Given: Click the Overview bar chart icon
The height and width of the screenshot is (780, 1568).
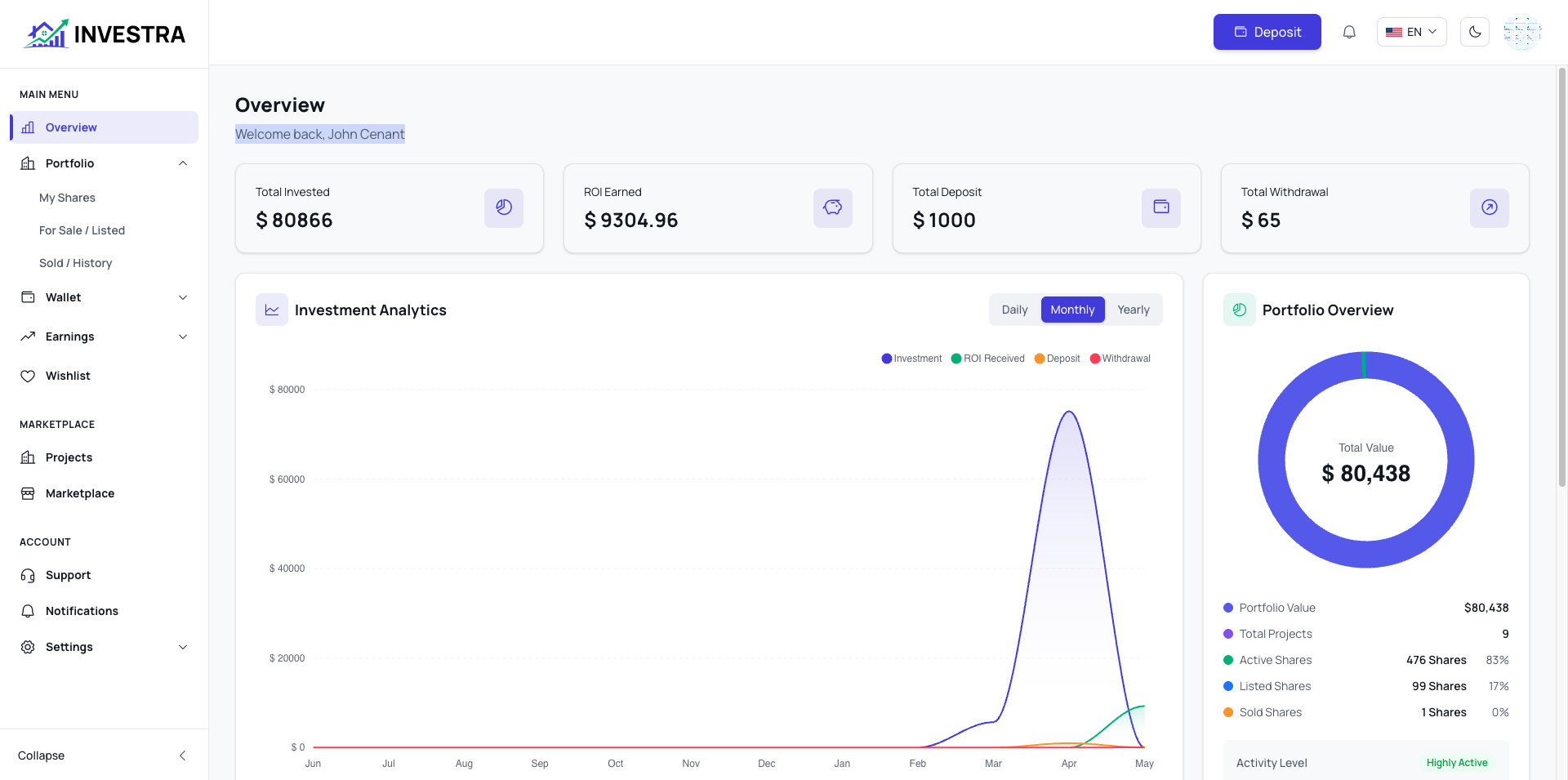Looking at the screenshot, I should pyautogui.click(x=29, y=127).
